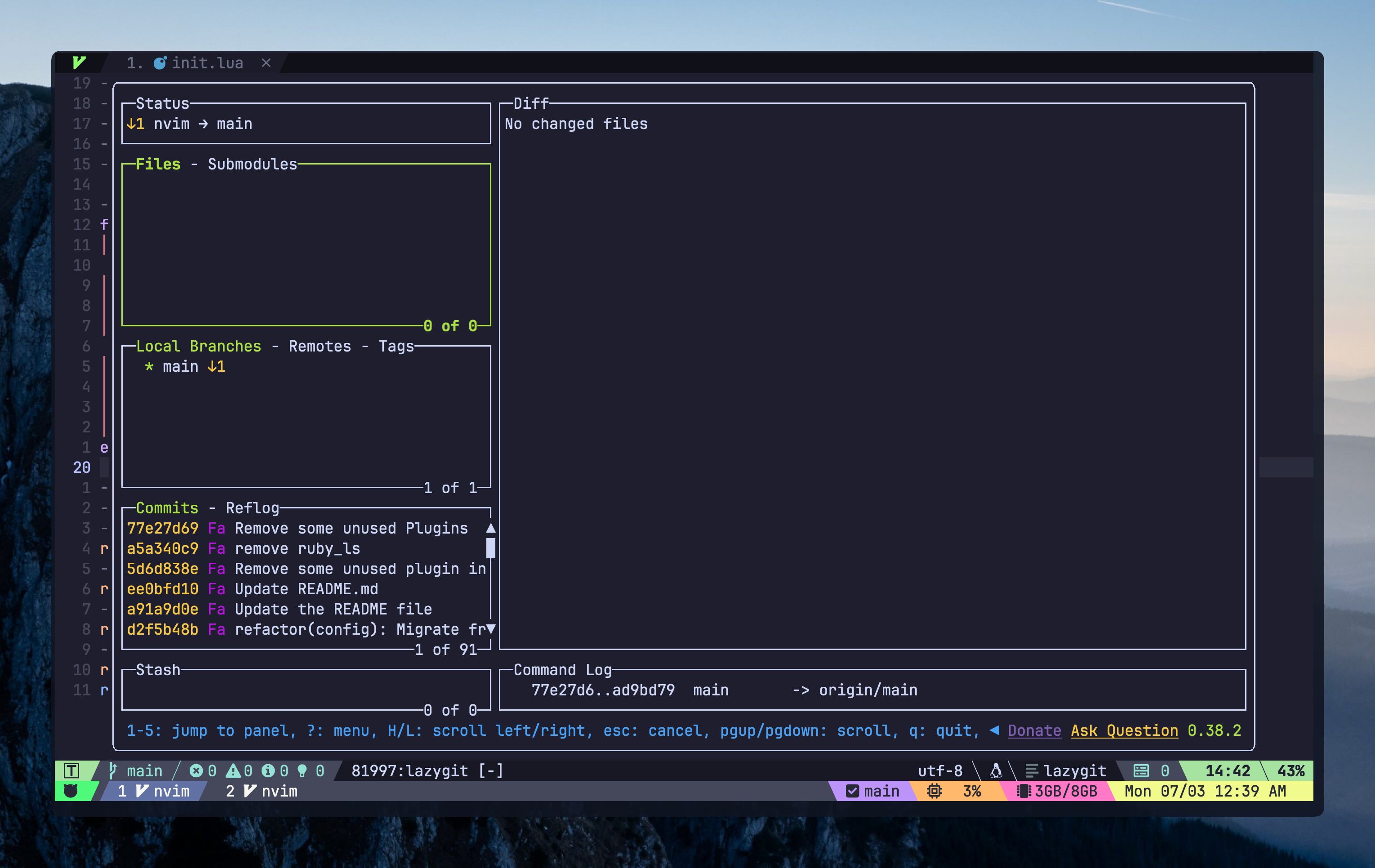
Task: Click the Command Log entry 77e27d6..ad9bd79
Action: [x=724, y=690]
